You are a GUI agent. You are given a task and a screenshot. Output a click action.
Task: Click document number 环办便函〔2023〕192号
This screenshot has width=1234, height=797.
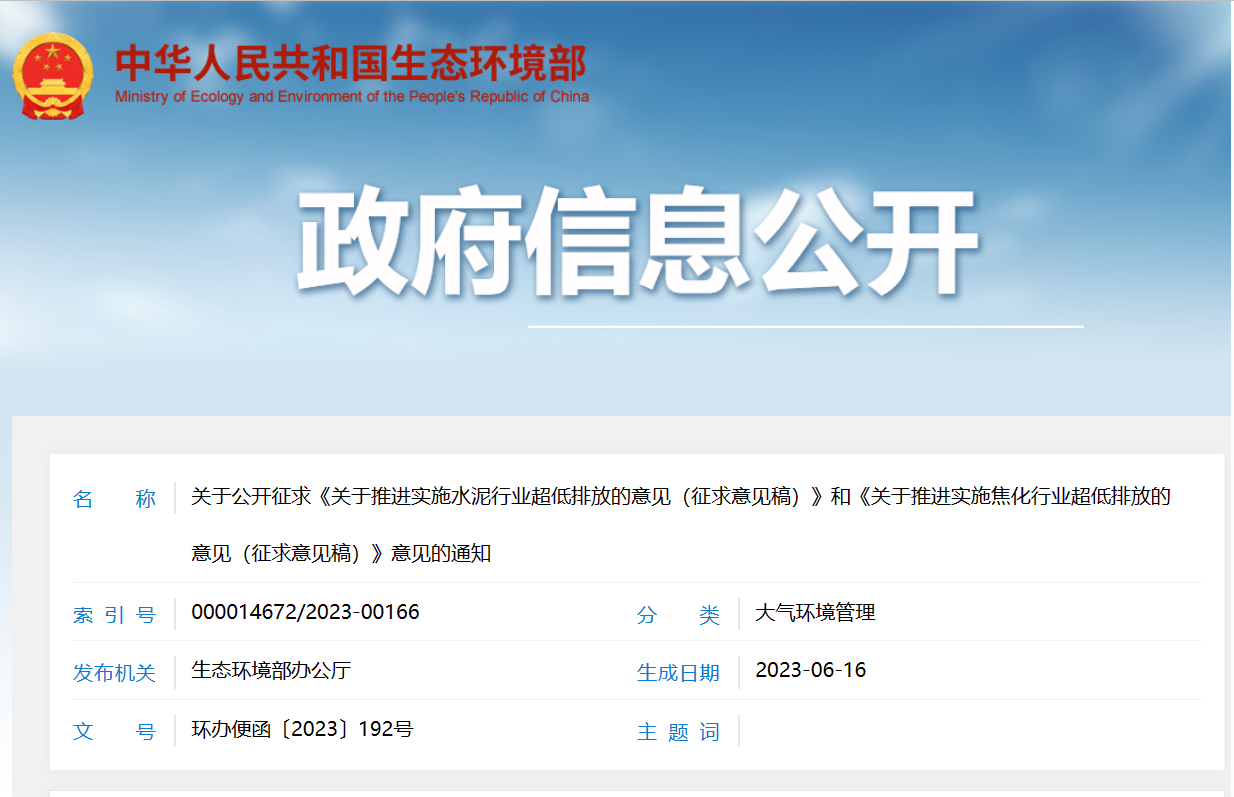pyautogui.click(x=302, y=729)
